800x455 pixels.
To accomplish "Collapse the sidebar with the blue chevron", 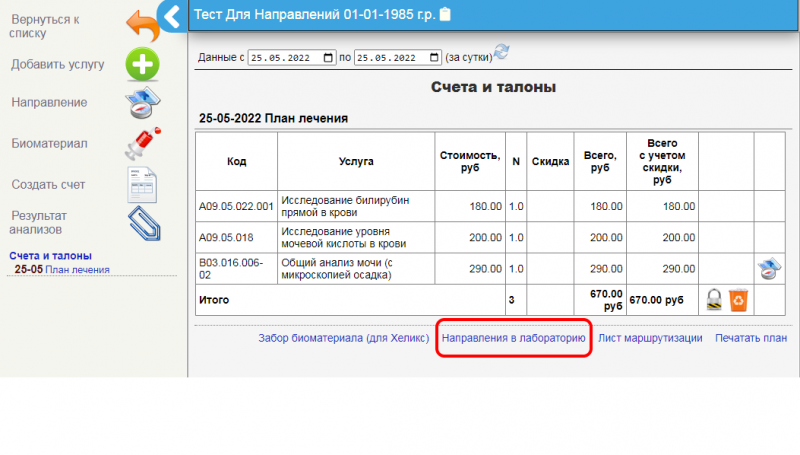I will point(172,15).
